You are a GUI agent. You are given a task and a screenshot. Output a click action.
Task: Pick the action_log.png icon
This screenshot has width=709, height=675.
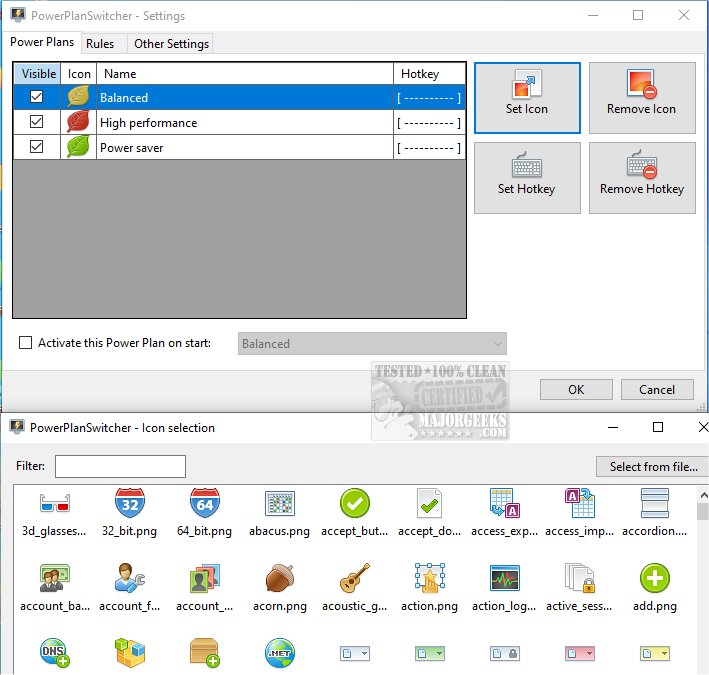(x=504, y=578)
